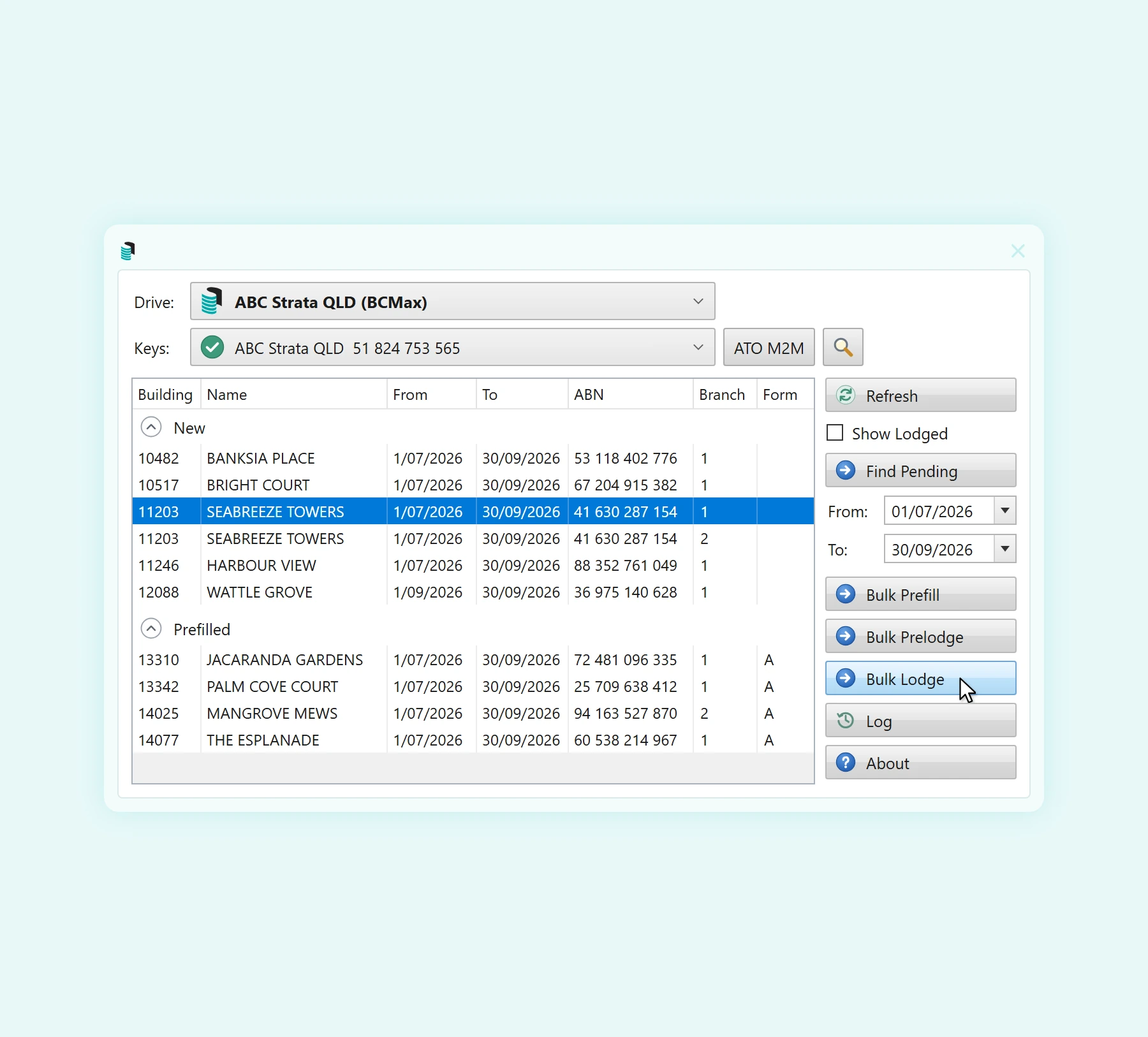
Task: Close the dialog window
Action: coord(1018,251)
